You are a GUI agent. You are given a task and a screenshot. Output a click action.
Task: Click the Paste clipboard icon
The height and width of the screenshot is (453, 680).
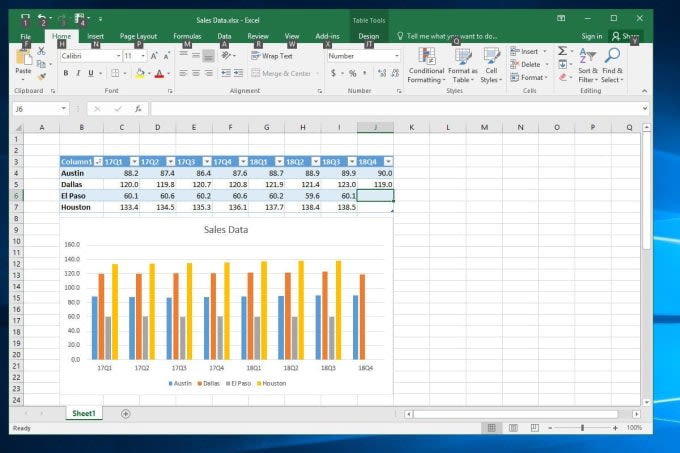click(23, 57)
